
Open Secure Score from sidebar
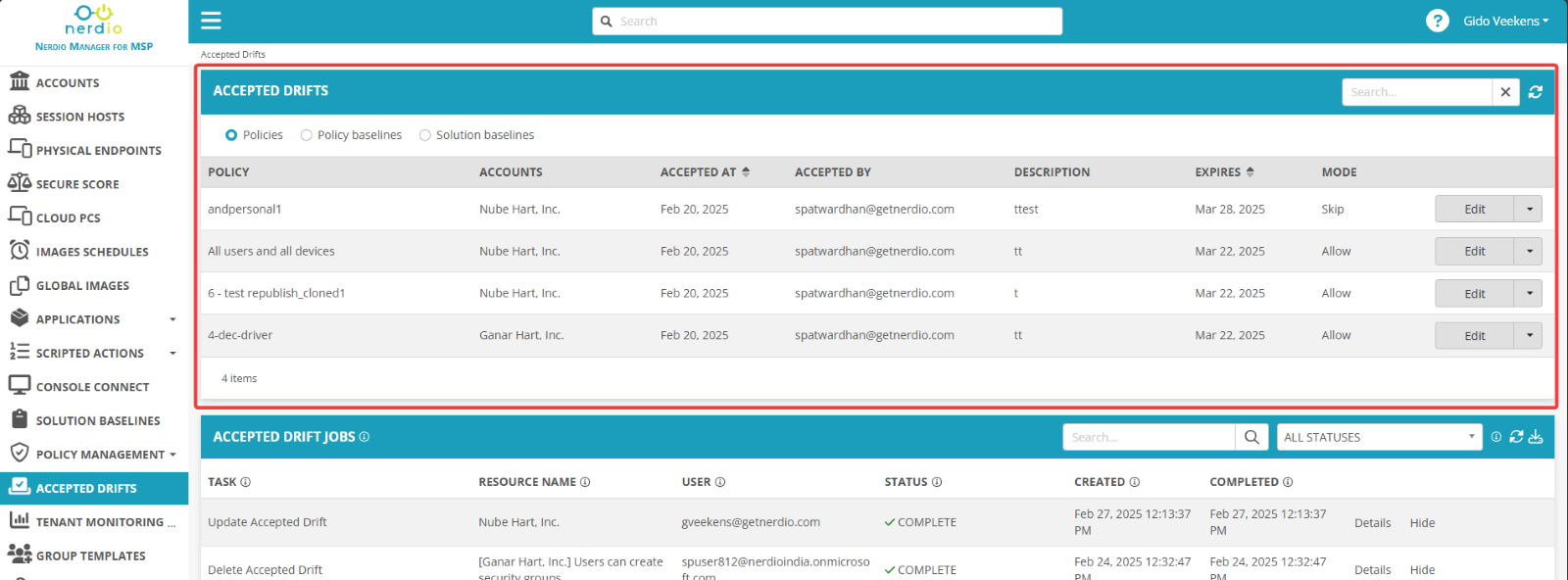point(77,184)
